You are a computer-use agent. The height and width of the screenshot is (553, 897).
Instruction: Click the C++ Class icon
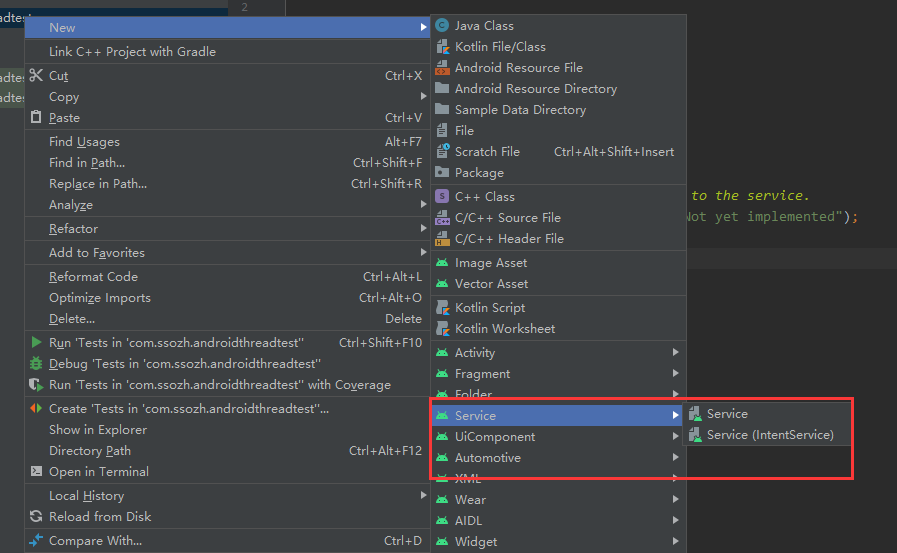pos(442,196)
